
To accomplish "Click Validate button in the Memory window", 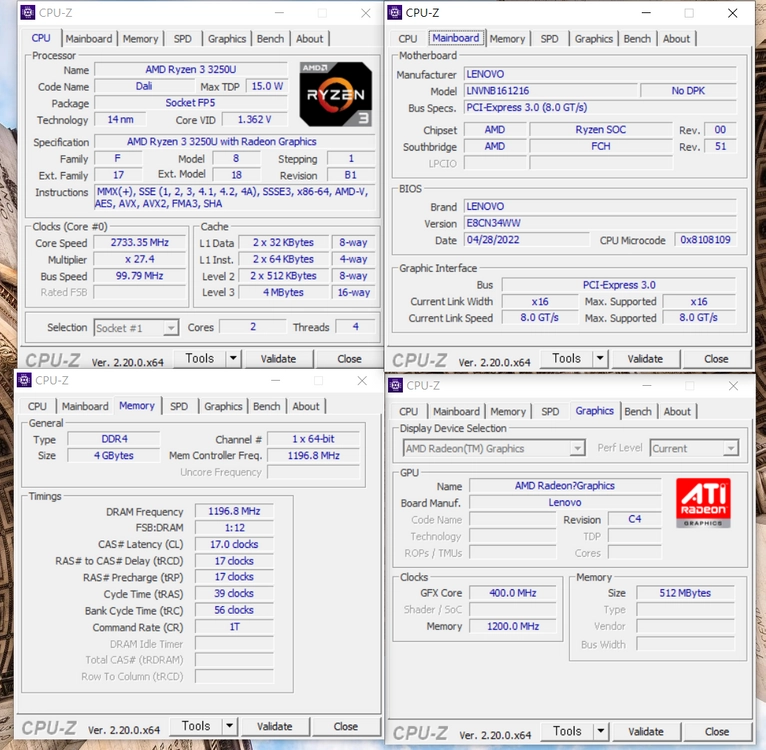I will point(275,726).
